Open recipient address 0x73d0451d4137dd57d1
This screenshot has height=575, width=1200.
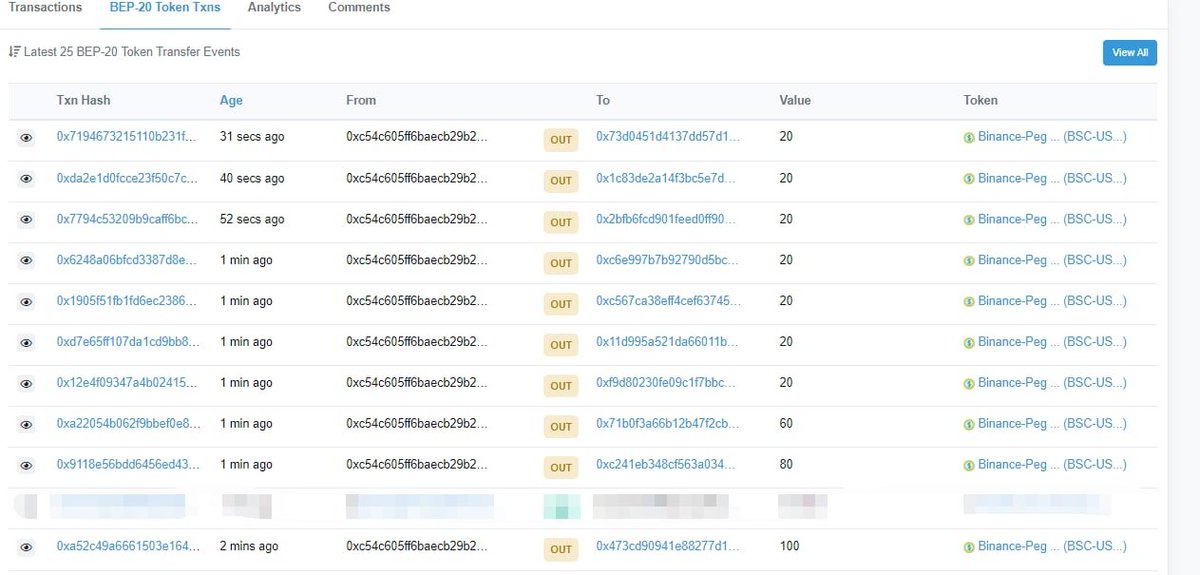pos(668,137)
